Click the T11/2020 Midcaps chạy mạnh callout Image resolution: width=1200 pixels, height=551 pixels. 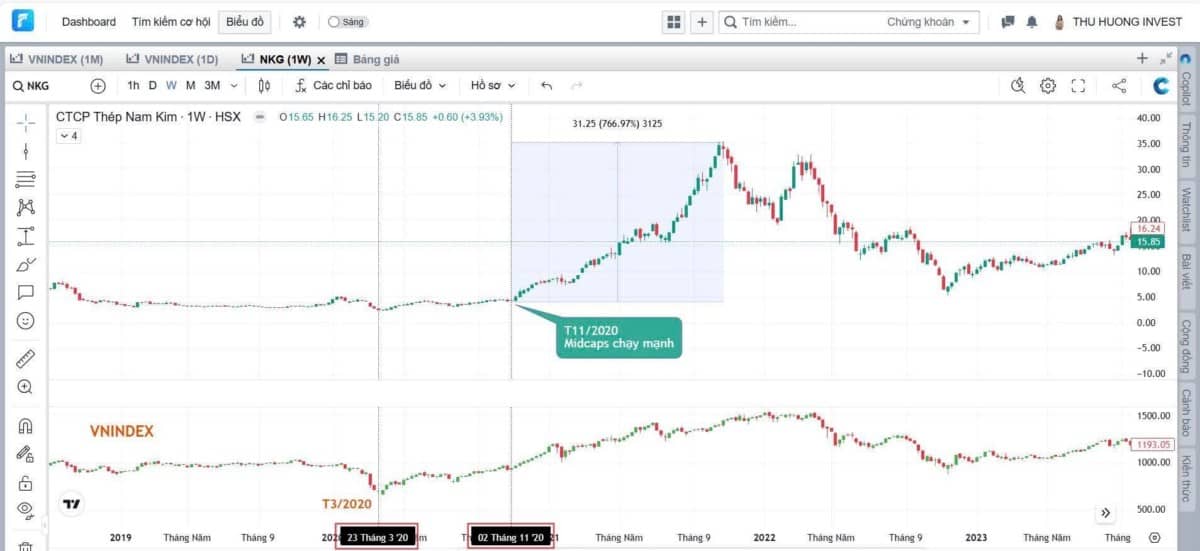[618, 338]
